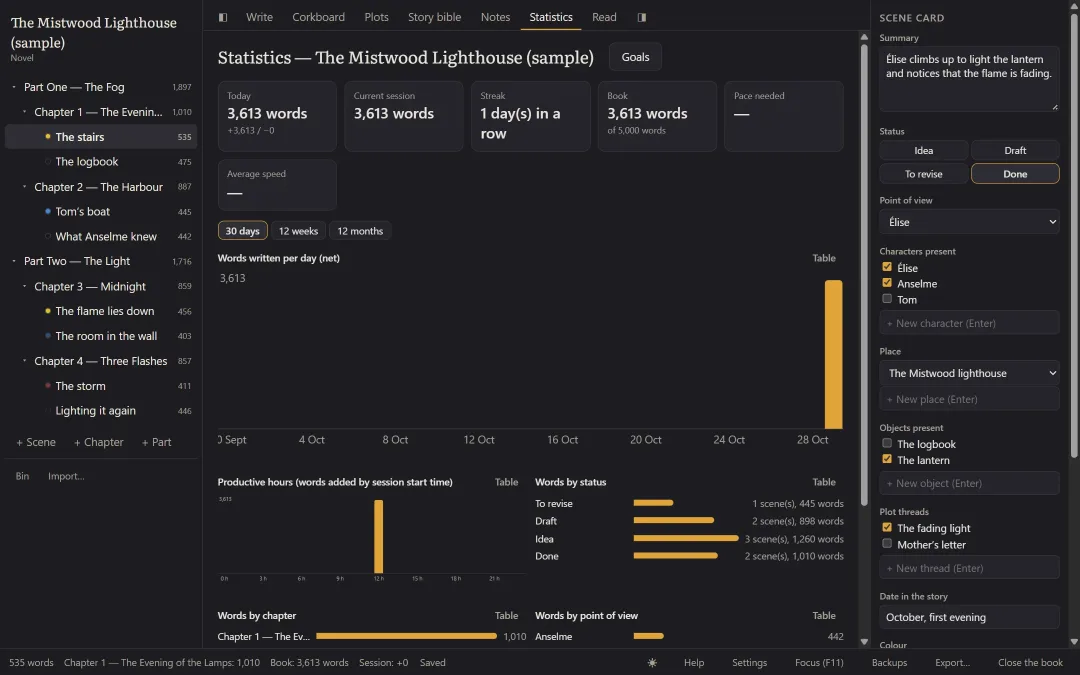This screenshot has width=1080, height=675.
Task: Collapse Chapter 2 — The Harbour
Action: coord(25,187)
